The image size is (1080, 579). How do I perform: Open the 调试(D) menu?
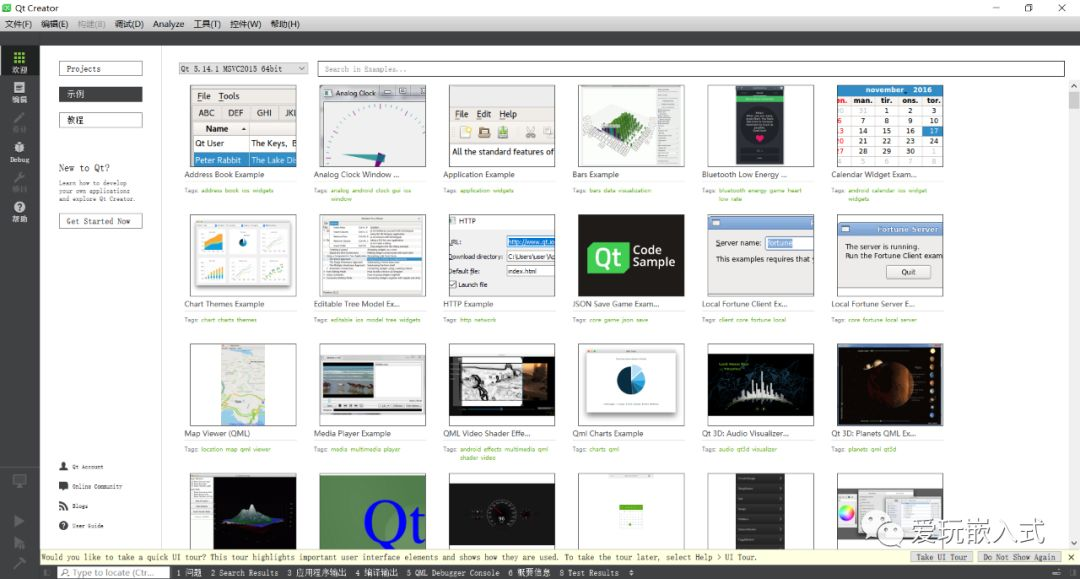point(129,23)
